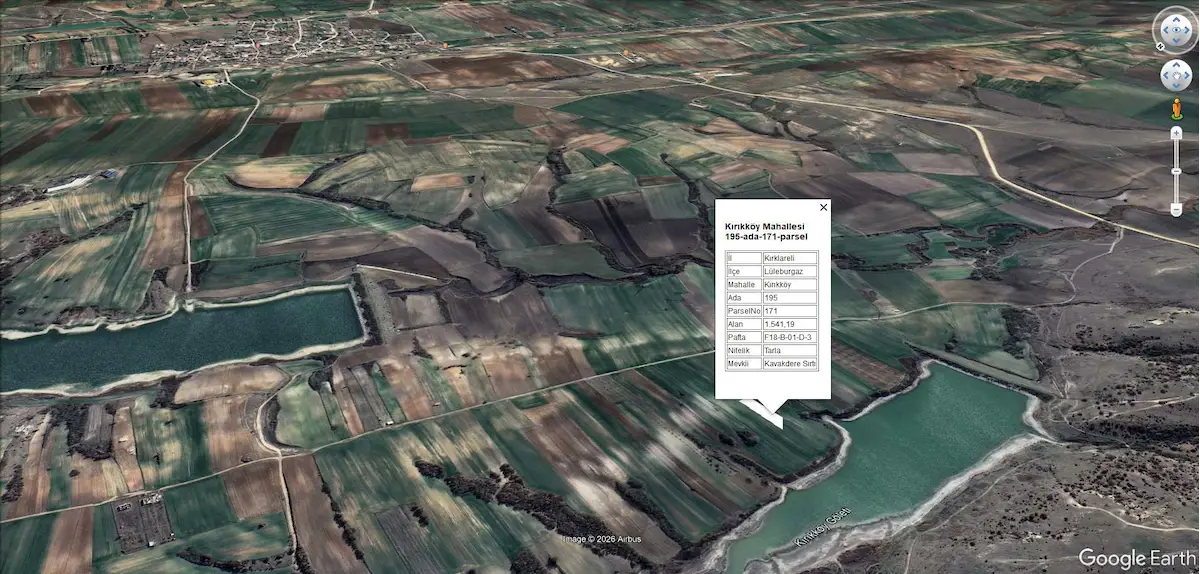The height and width of the screenshot is (574, 1200).
Task: Reset north using the compass N marker
Action: (x=1160, y=46)
